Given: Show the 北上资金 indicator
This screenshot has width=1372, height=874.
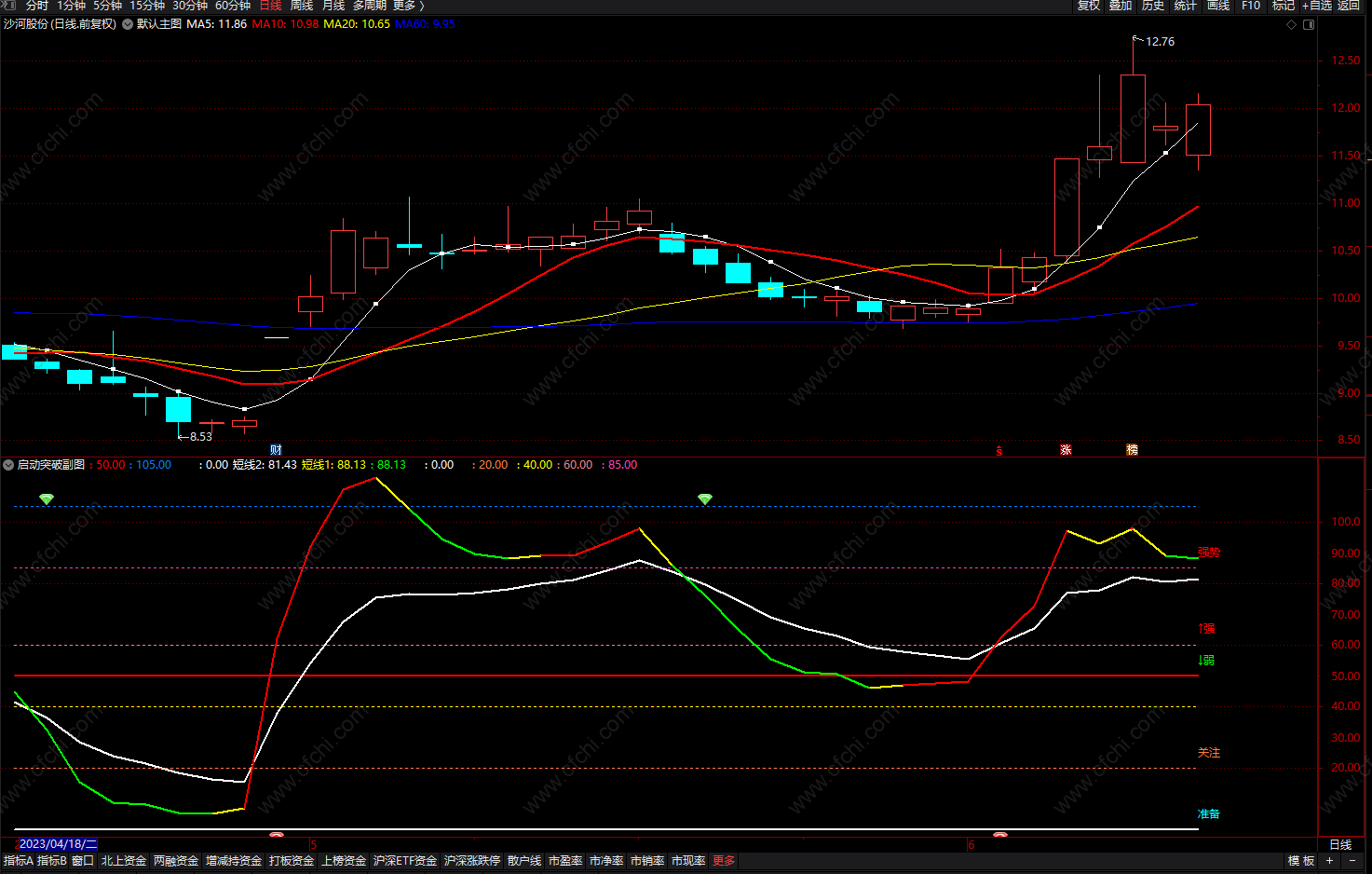Looking at the screenshot, I should click(x=124, y=861).
